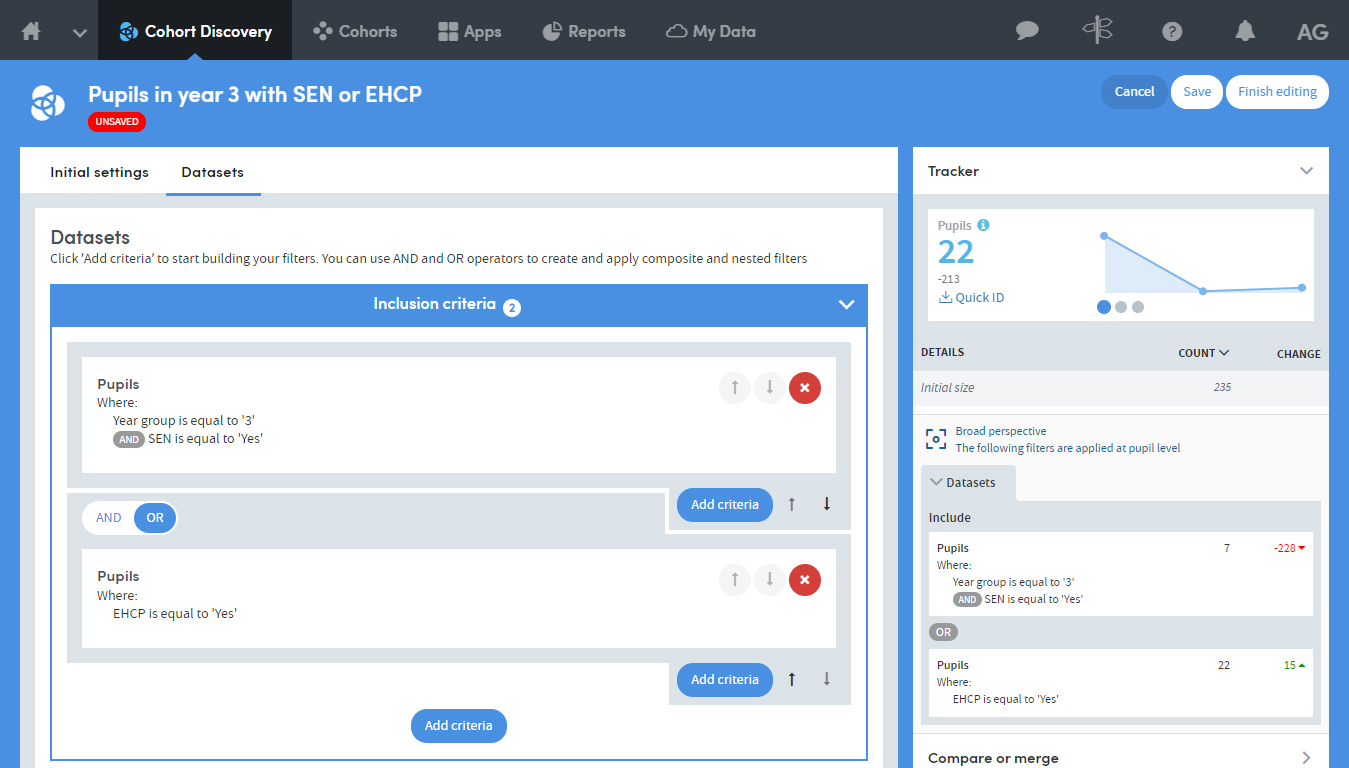Switch to the Initial settings tab
Image resolution: width=1349 pixels, height=768 pixels.
(99, 172)
